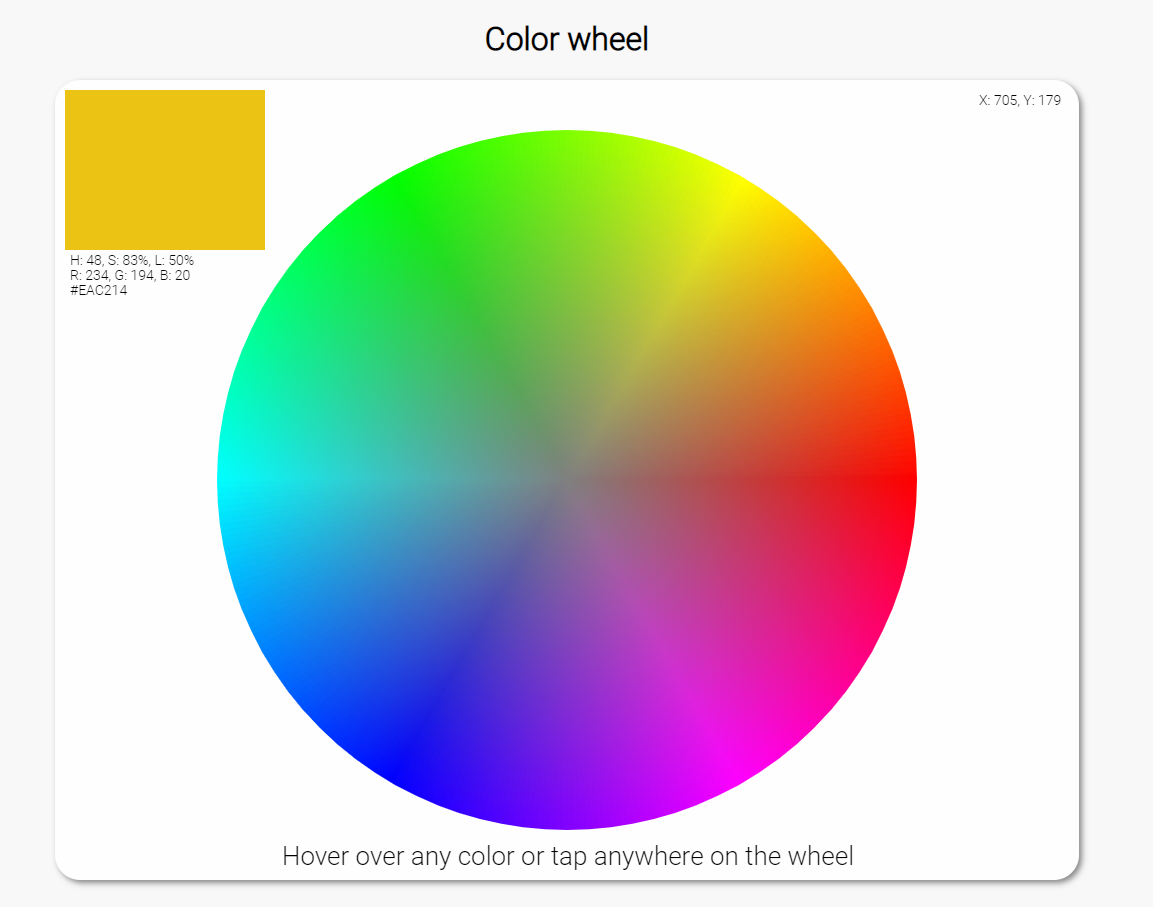This screenshot has width=1153, height=907.
Task: Click the desaturated center of the wheel
Action: 565,480
